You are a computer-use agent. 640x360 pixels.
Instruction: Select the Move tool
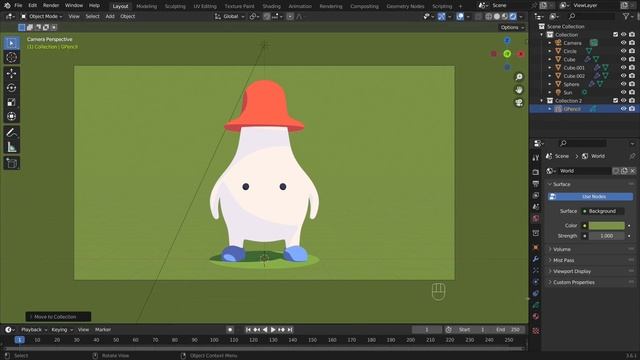[x=11, y=73]
